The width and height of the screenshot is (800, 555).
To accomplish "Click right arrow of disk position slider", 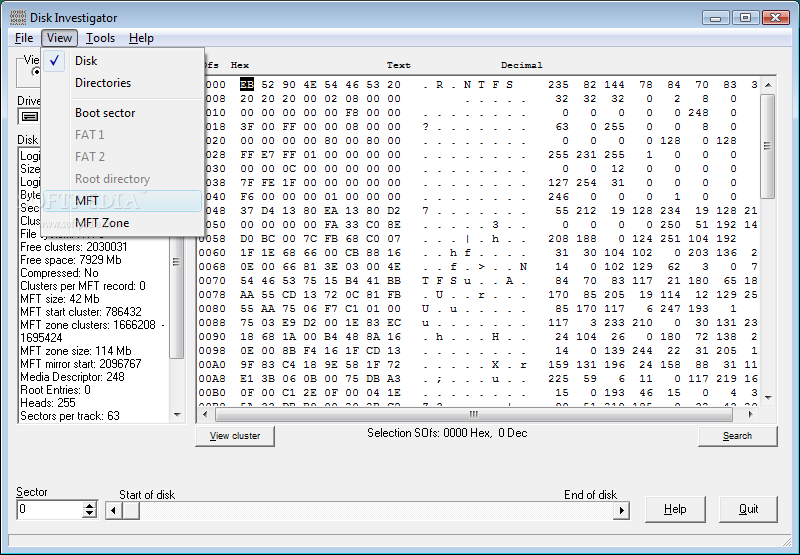I will [621, 510].
